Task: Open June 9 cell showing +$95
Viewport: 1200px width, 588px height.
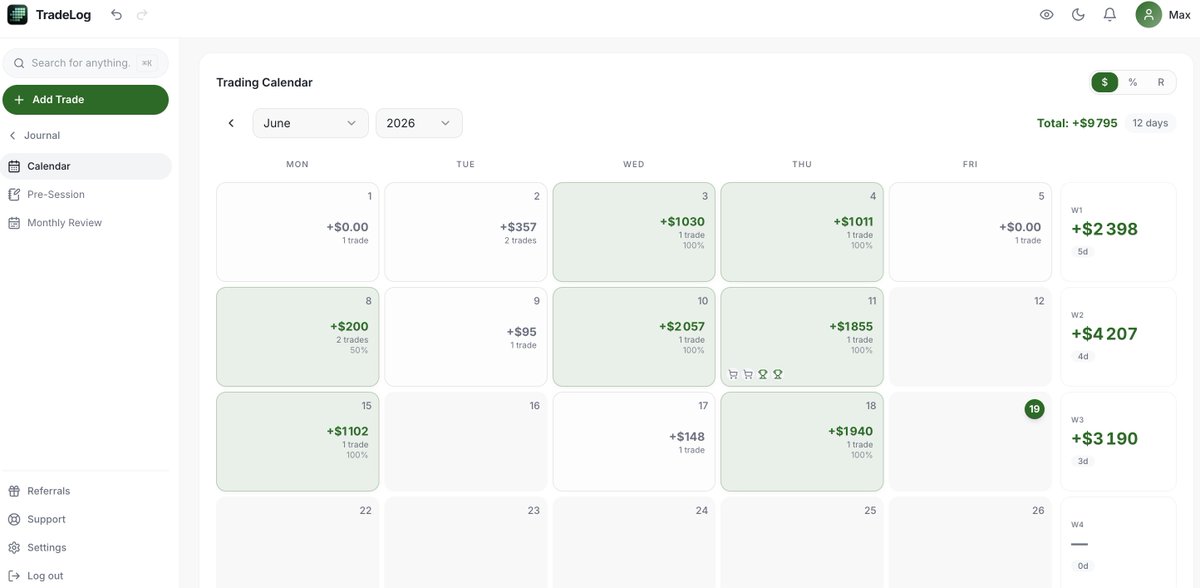Action: tap(466, 337)
